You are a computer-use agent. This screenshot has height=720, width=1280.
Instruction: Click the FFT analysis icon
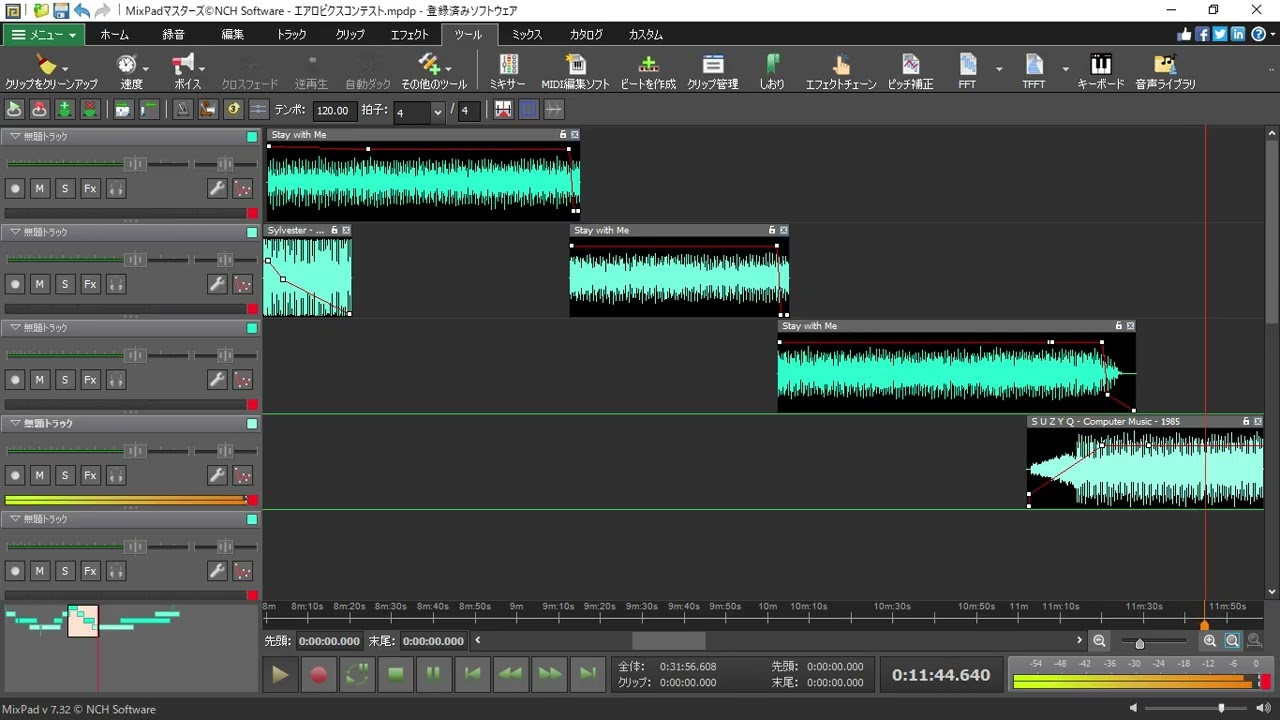[967, 65]
